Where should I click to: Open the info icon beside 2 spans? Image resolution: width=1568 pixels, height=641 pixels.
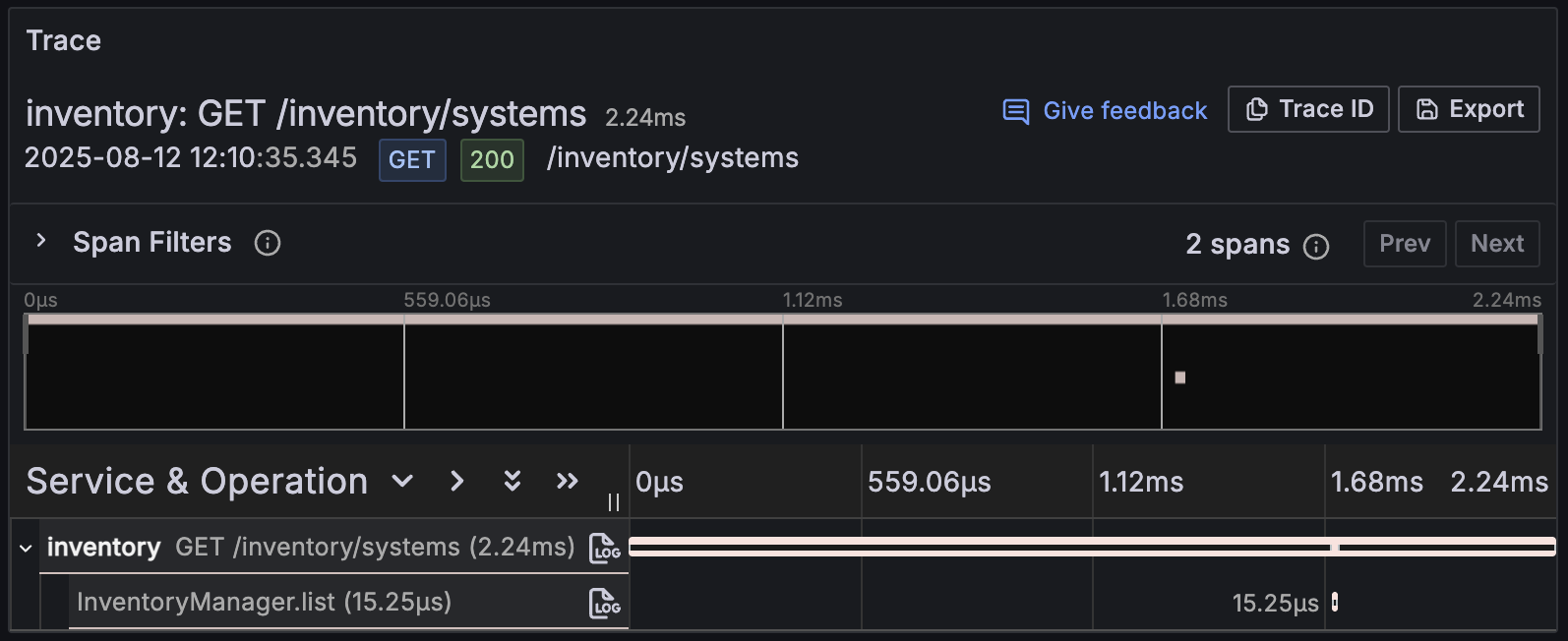[x=1316, y=247]
